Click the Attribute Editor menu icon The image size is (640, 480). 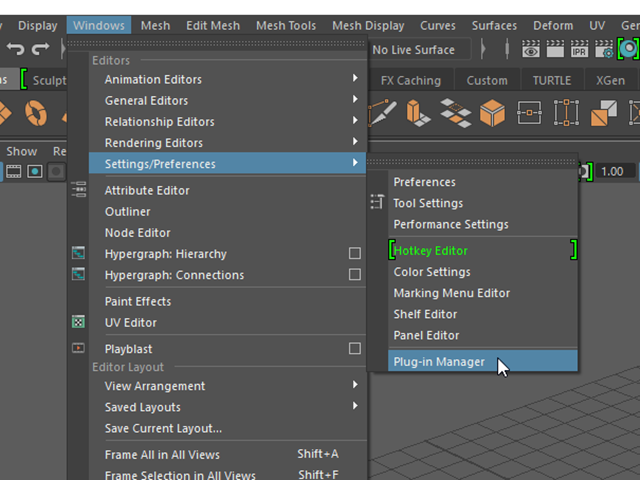coord(78,190)
